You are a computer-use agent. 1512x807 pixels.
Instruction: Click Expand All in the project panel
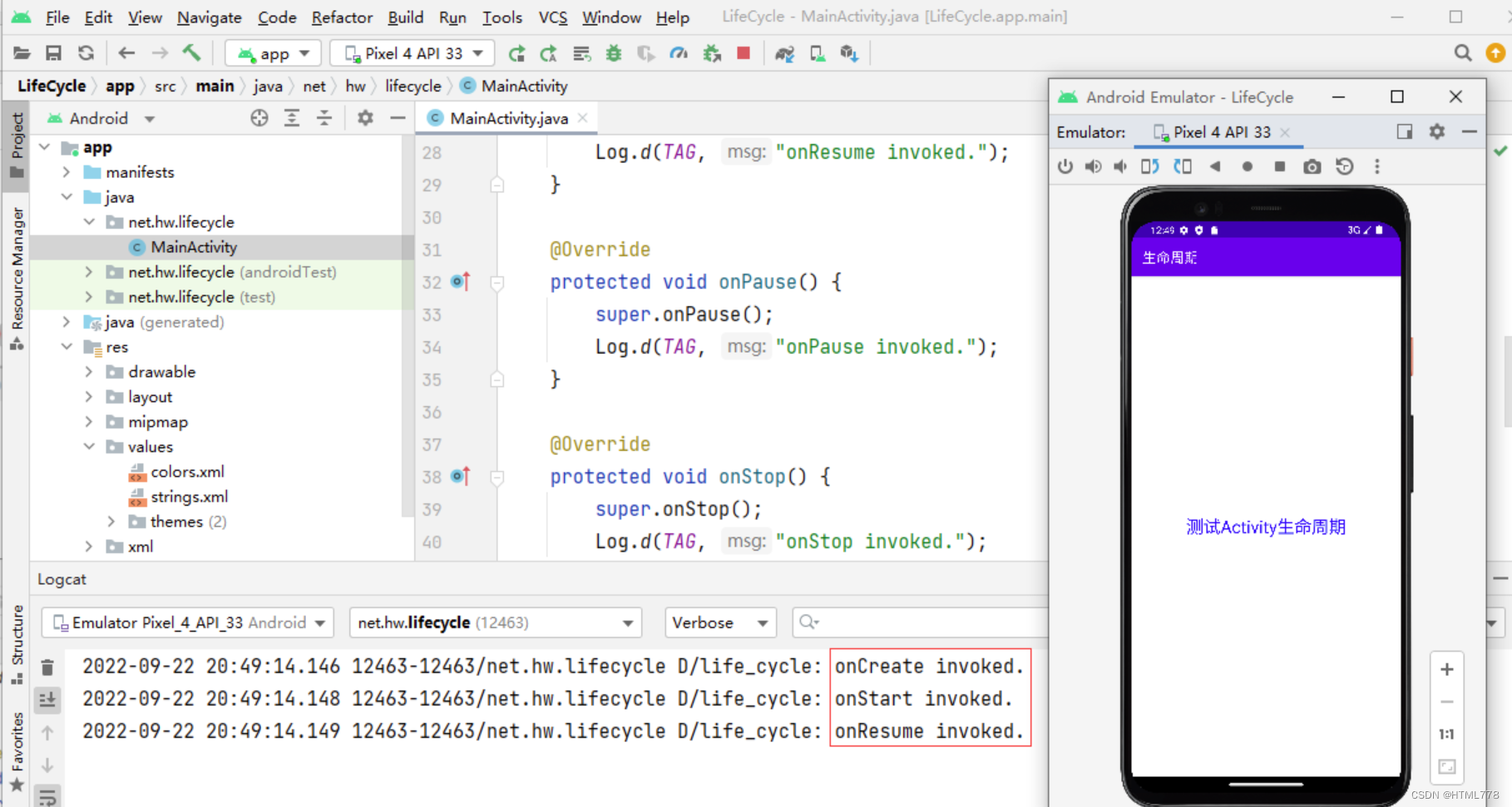point(292,118)
